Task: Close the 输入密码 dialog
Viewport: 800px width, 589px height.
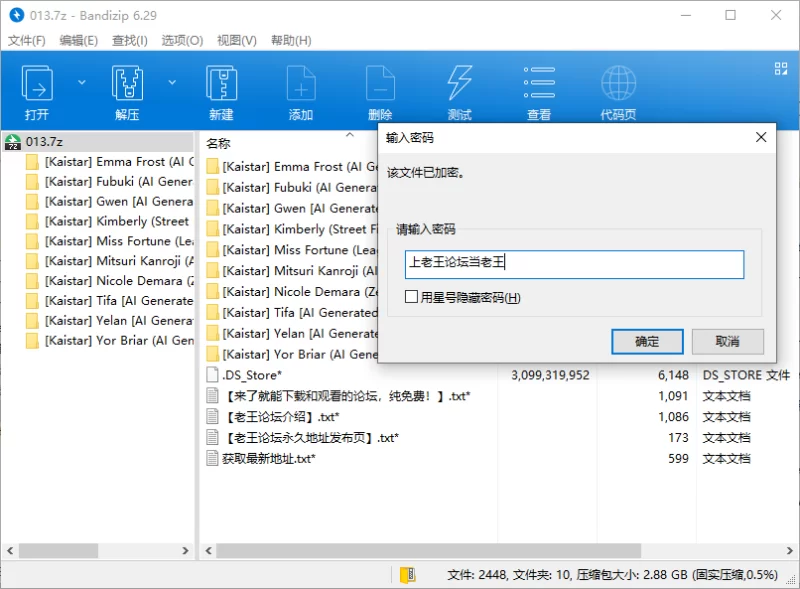Action: pos(761,137)
